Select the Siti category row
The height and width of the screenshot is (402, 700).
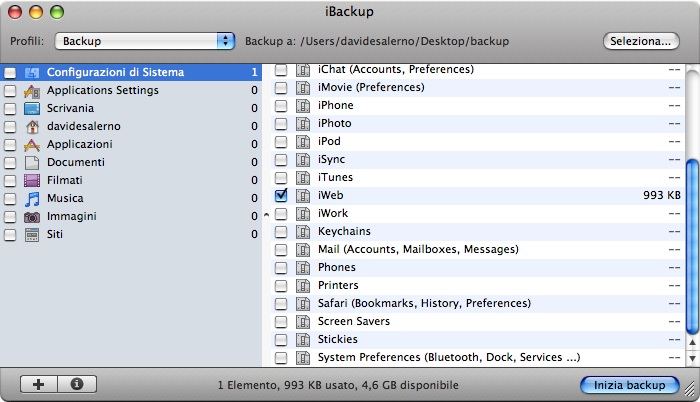[x=131, y=234]
